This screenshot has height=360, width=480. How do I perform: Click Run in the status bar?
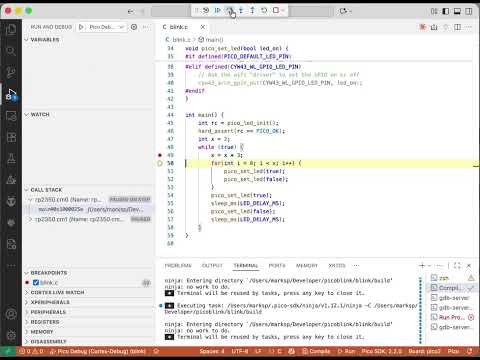point(347,351)
